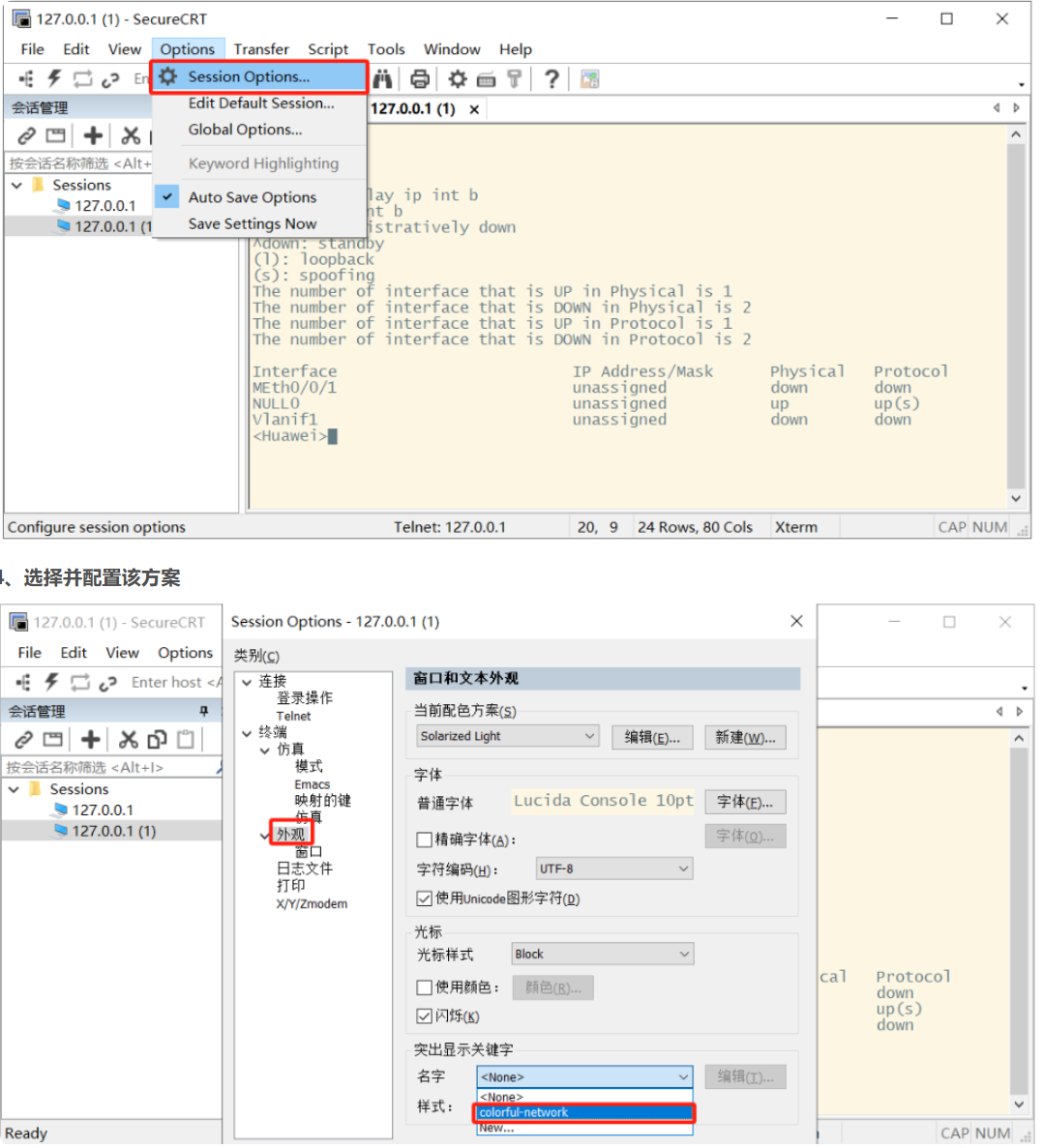Click the key-shaped public key icon
The width and height of the screenshot is (1044, 1148).
(x=515, y=79)
